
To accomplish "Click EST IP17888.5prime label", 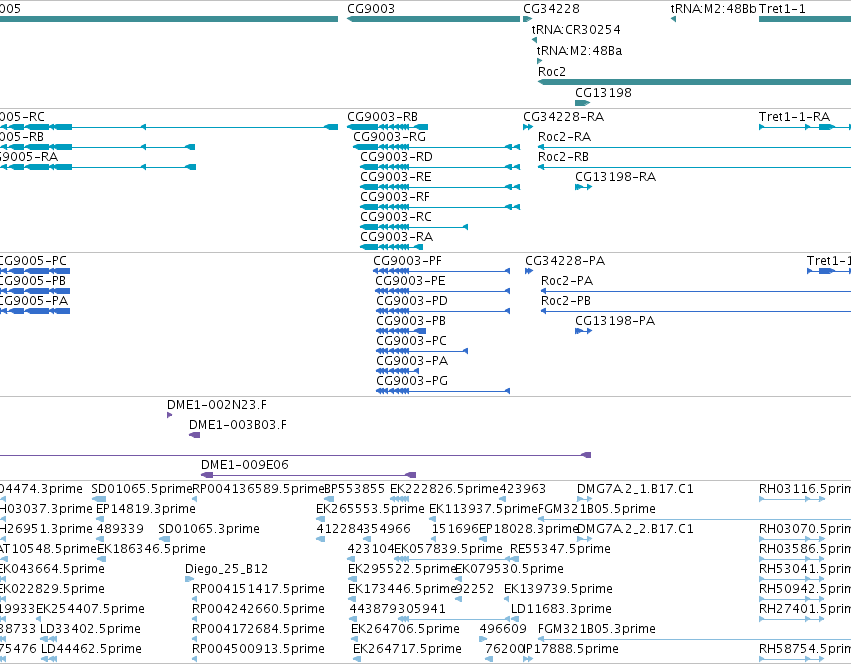I will pos(570,650).
